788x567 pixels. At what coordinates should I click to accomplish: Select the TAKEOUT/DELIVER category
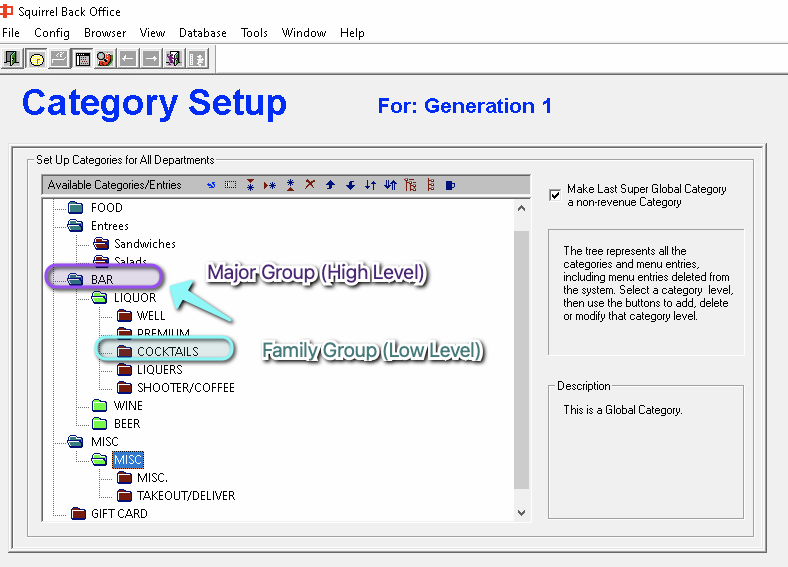tap(186, 496)
